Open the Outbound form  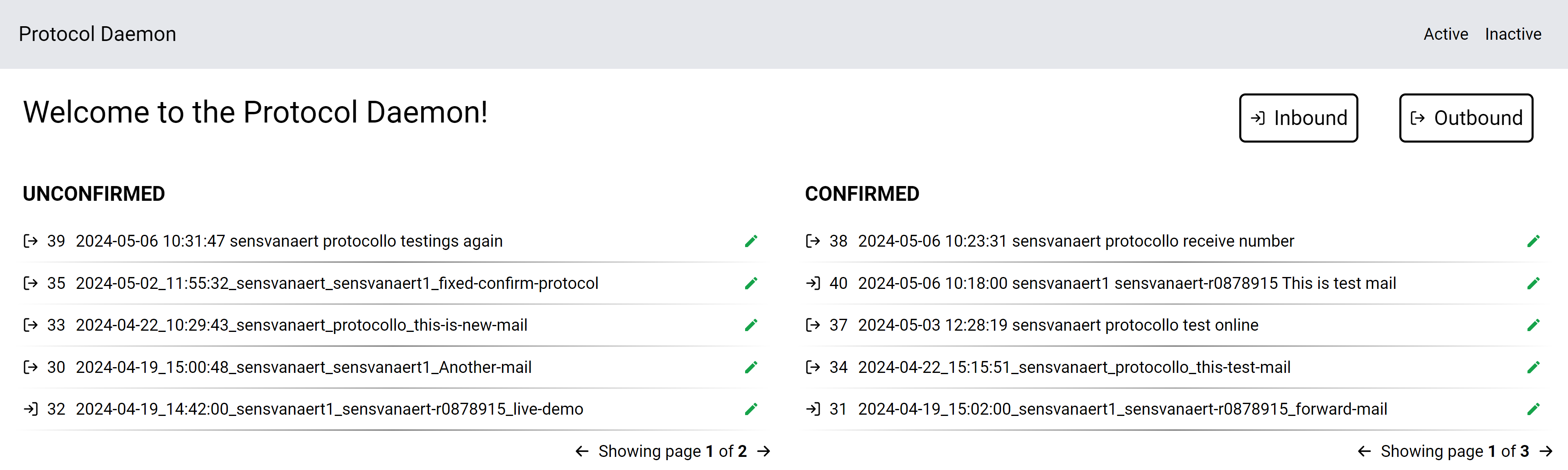(1466, 118)
